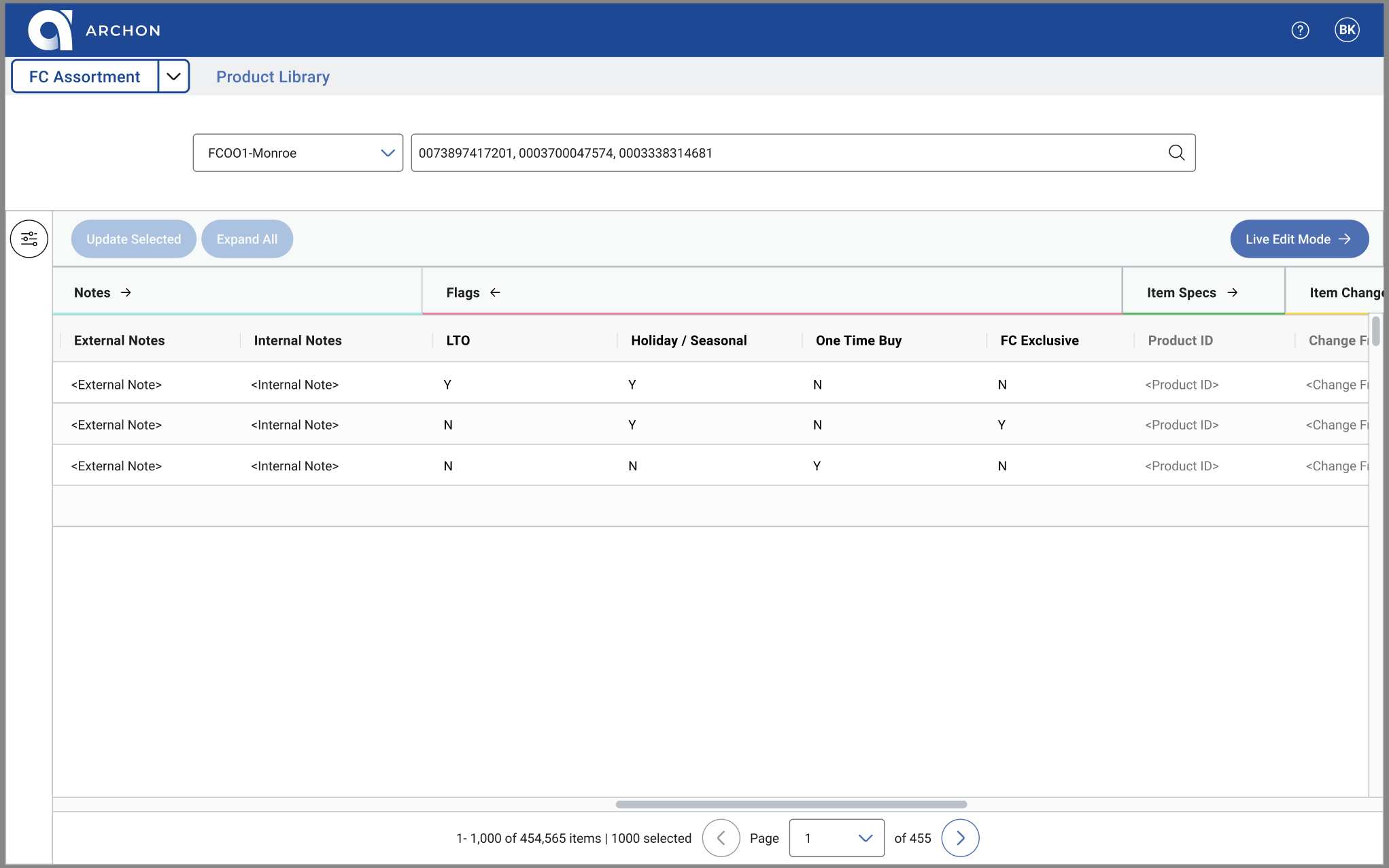Collapse the Flags column group arrow

[x=495, y=293]
